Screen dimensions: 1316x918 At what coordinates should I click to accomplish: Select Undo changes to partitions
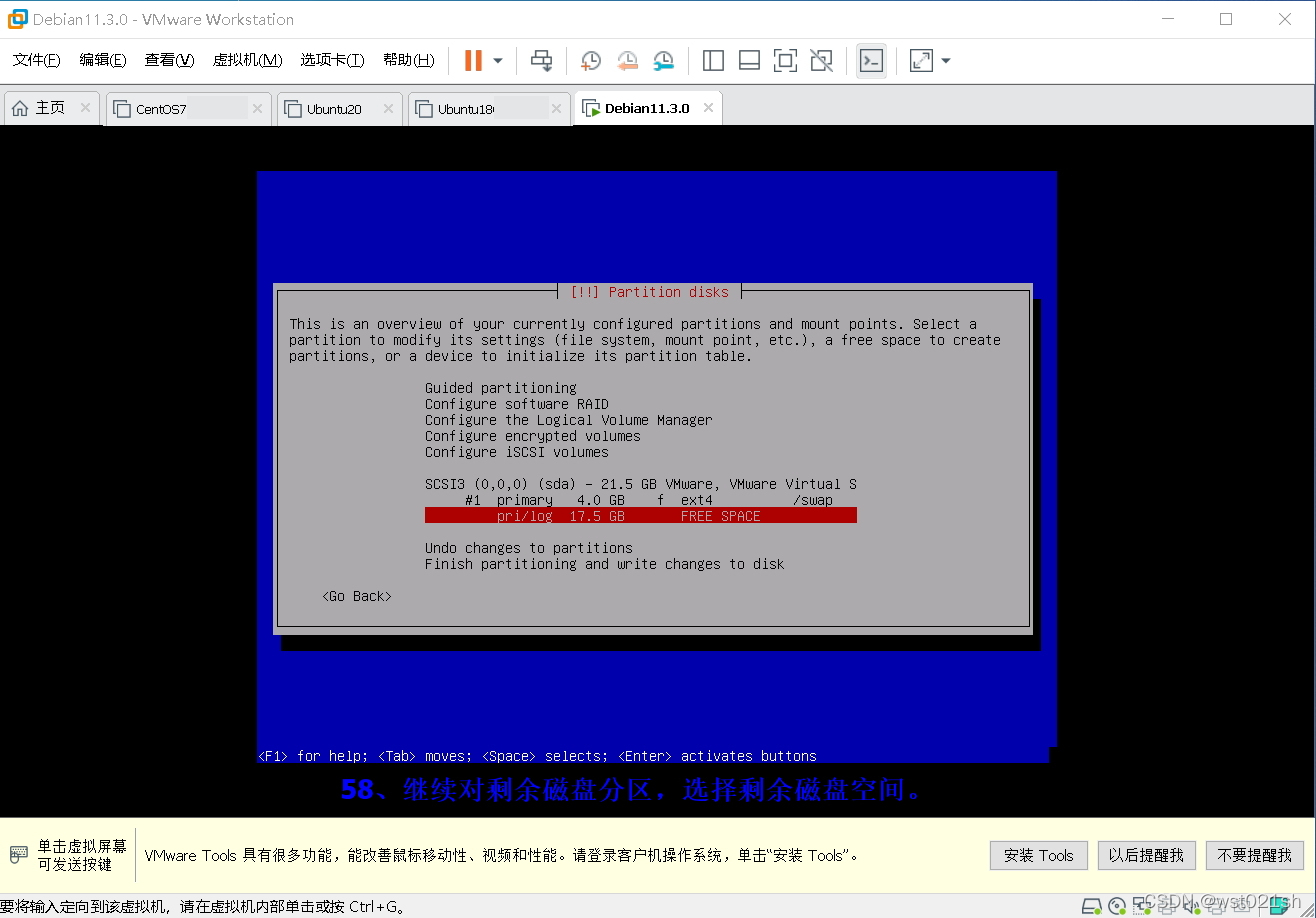pyautogui.click(x=529, y=548)
